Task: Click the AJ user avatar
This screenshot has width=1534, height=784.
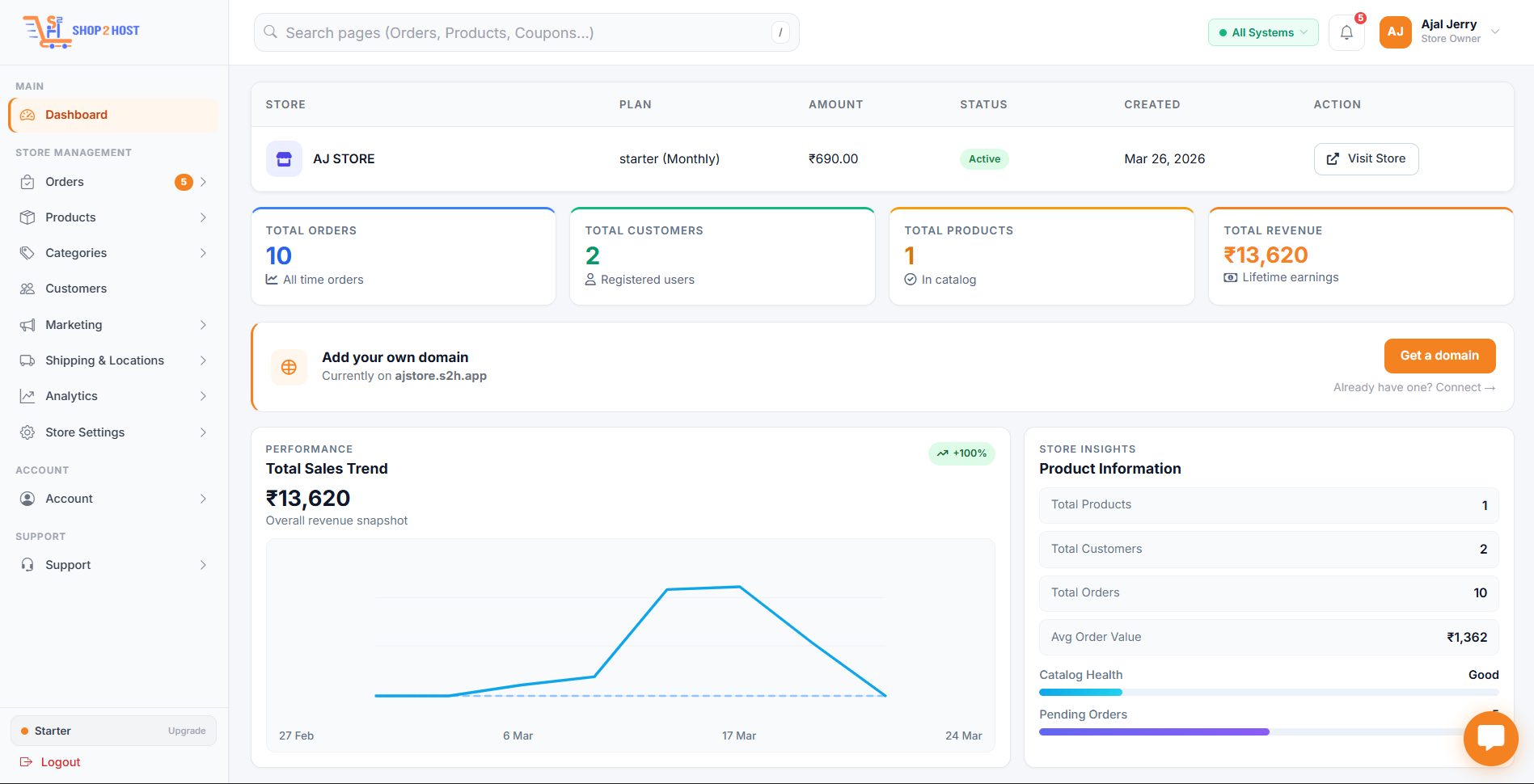Action: (1395, 32)
